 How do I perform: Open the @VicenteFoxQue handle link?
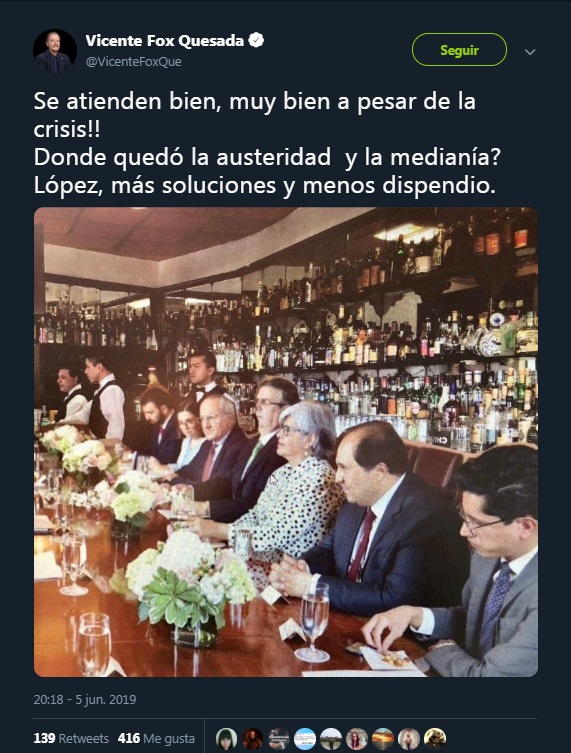click(134, 62)
